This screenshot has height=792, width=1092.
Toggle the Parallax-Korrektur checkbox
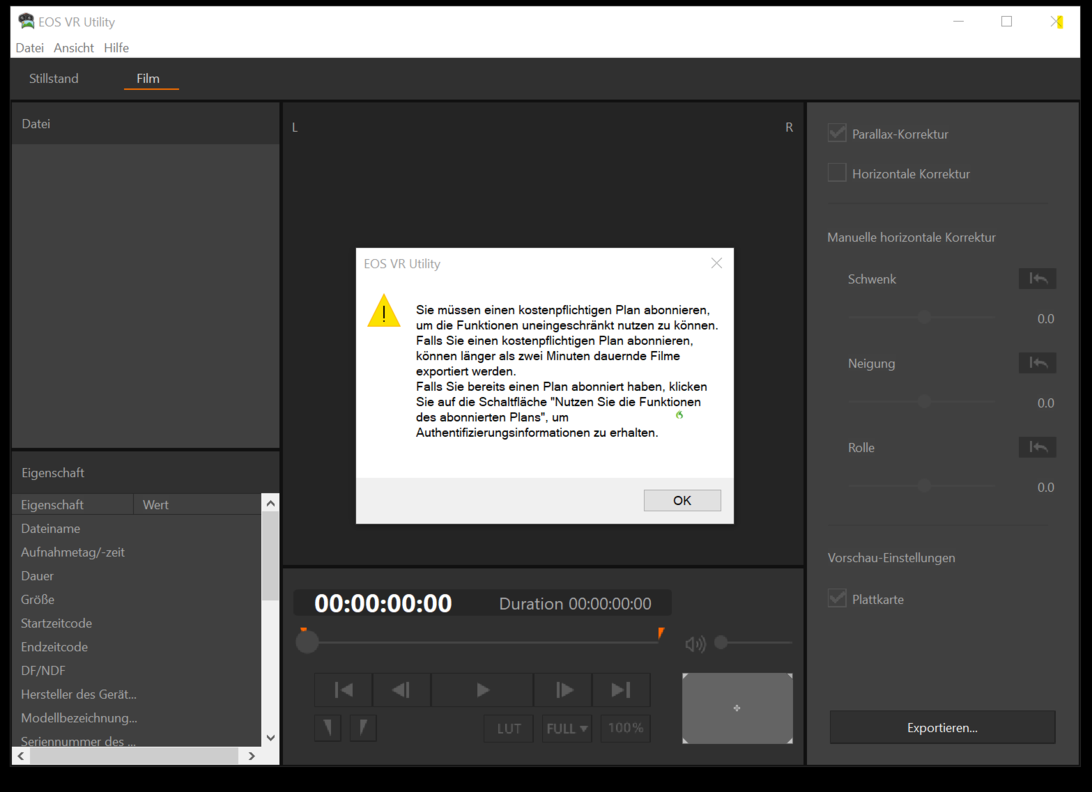click(x=837, y=133)
